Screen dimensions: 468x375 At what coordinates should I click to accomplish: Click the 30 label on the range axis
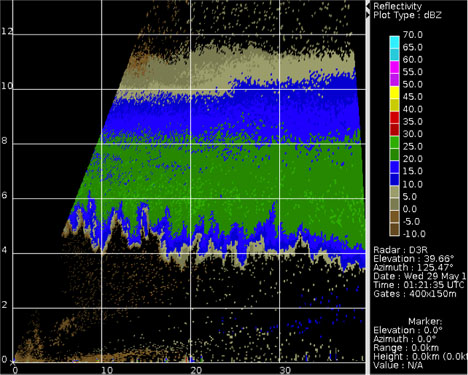[285, 370]
